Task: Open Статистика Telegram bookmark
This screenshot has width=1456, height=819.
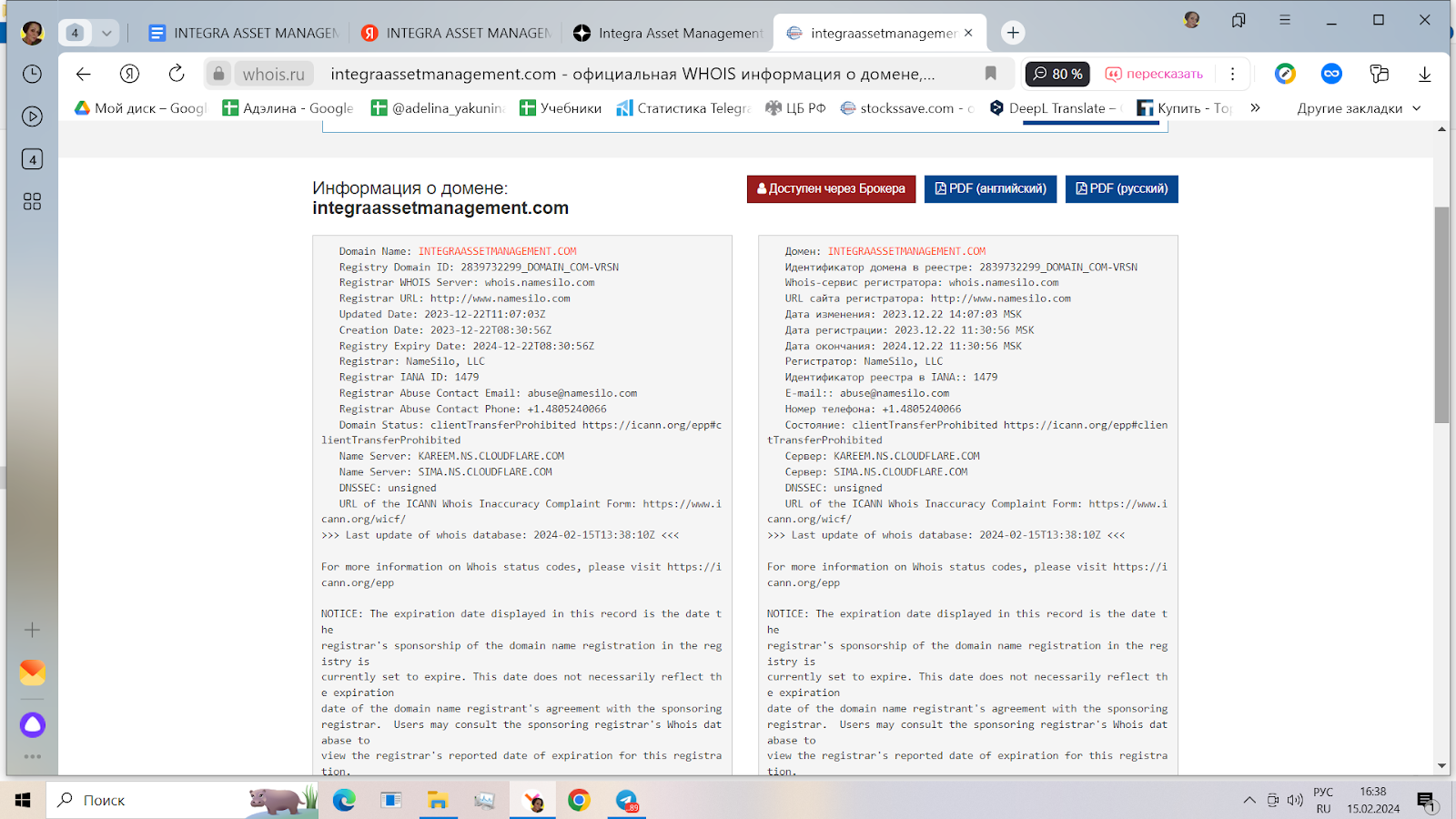Action: tap(683, 107)
